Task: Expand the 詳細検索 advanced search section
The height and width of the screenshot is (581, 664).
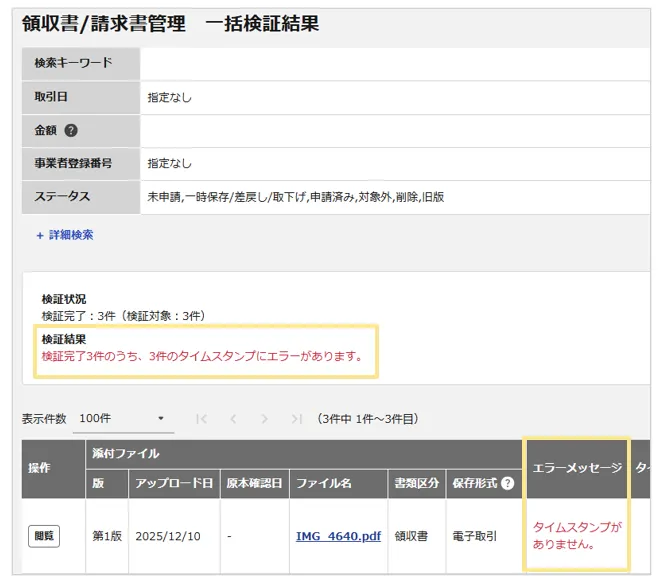Action: click(x=65, y=235)
